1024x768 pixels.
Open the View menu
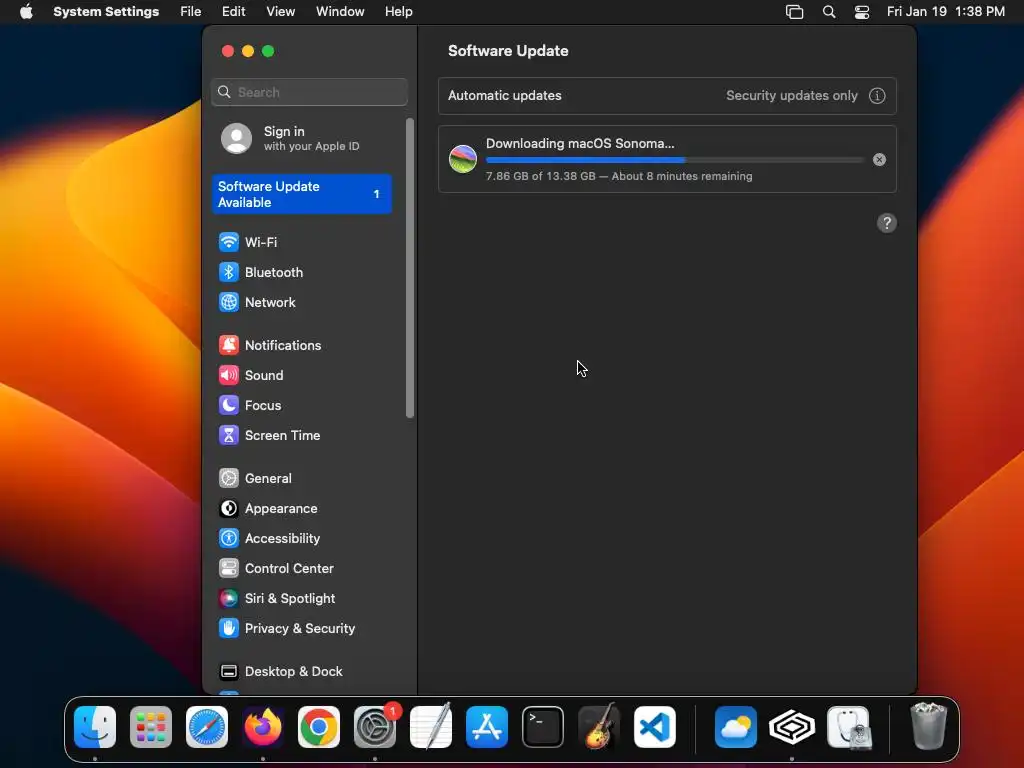click(281, 12)
